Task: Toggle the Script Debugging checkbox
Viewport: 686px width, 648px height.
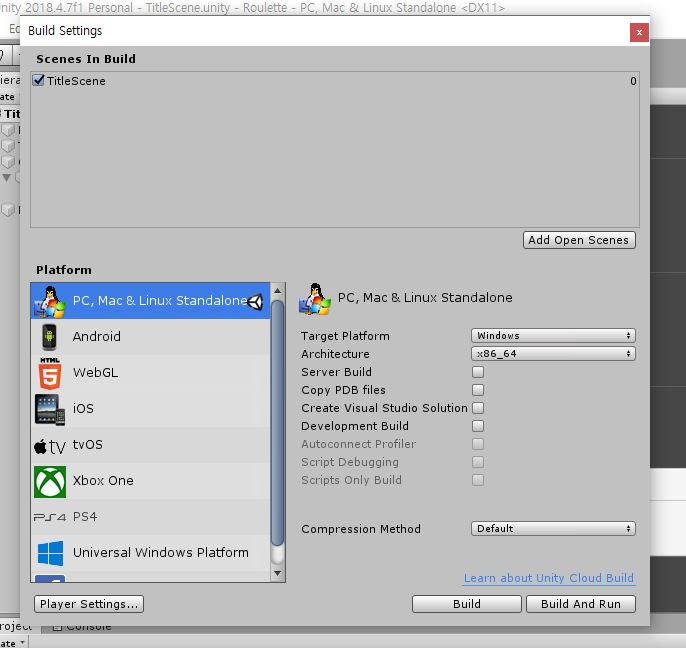Action: tap(478, 462)
